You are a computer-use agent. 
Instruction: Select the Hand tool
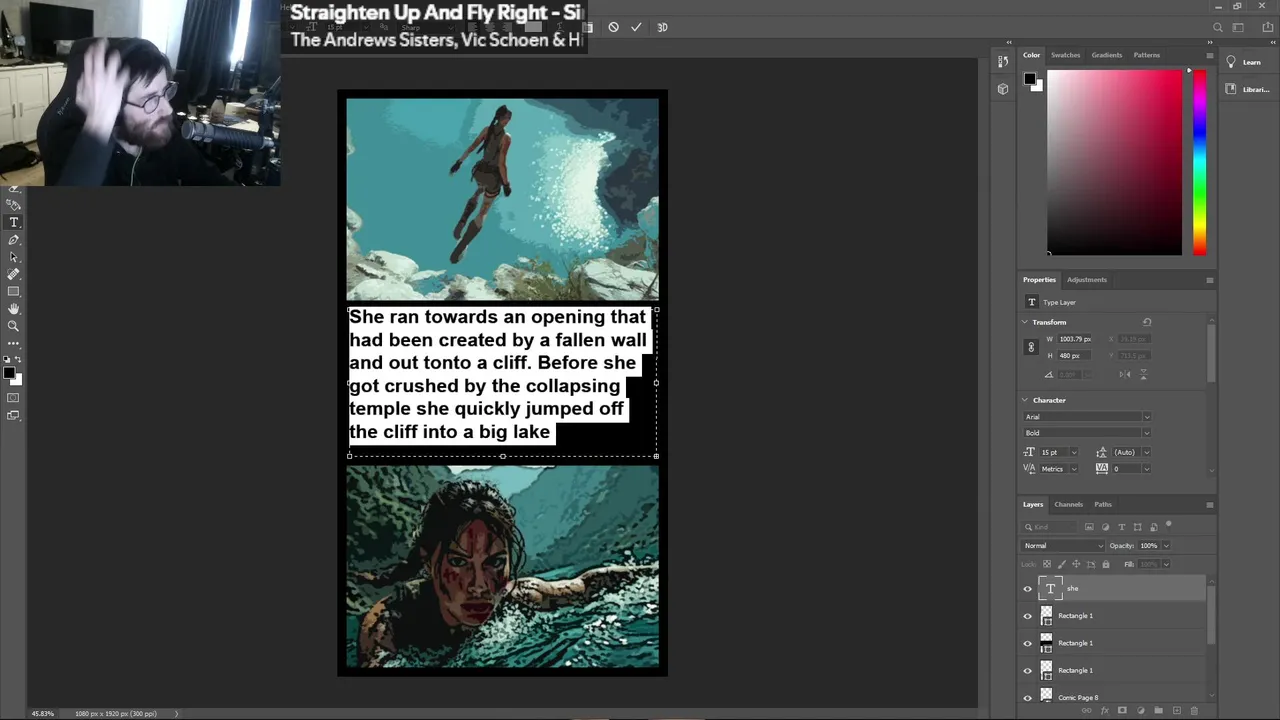coord(13,308)
